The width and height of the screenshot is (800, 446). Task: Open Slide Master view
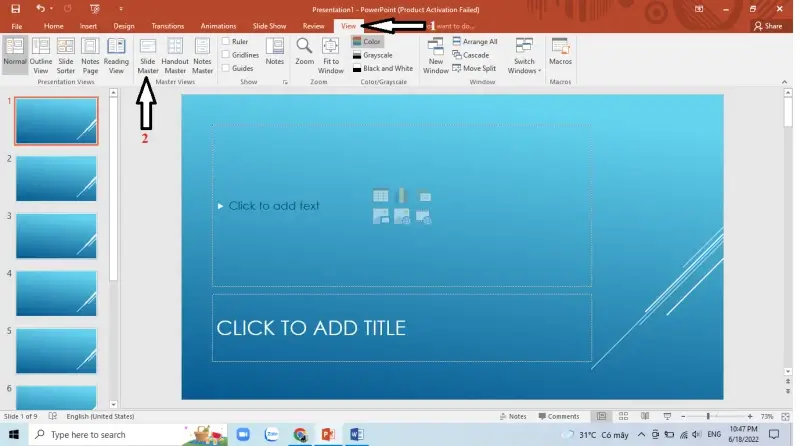tap(148, 55)
